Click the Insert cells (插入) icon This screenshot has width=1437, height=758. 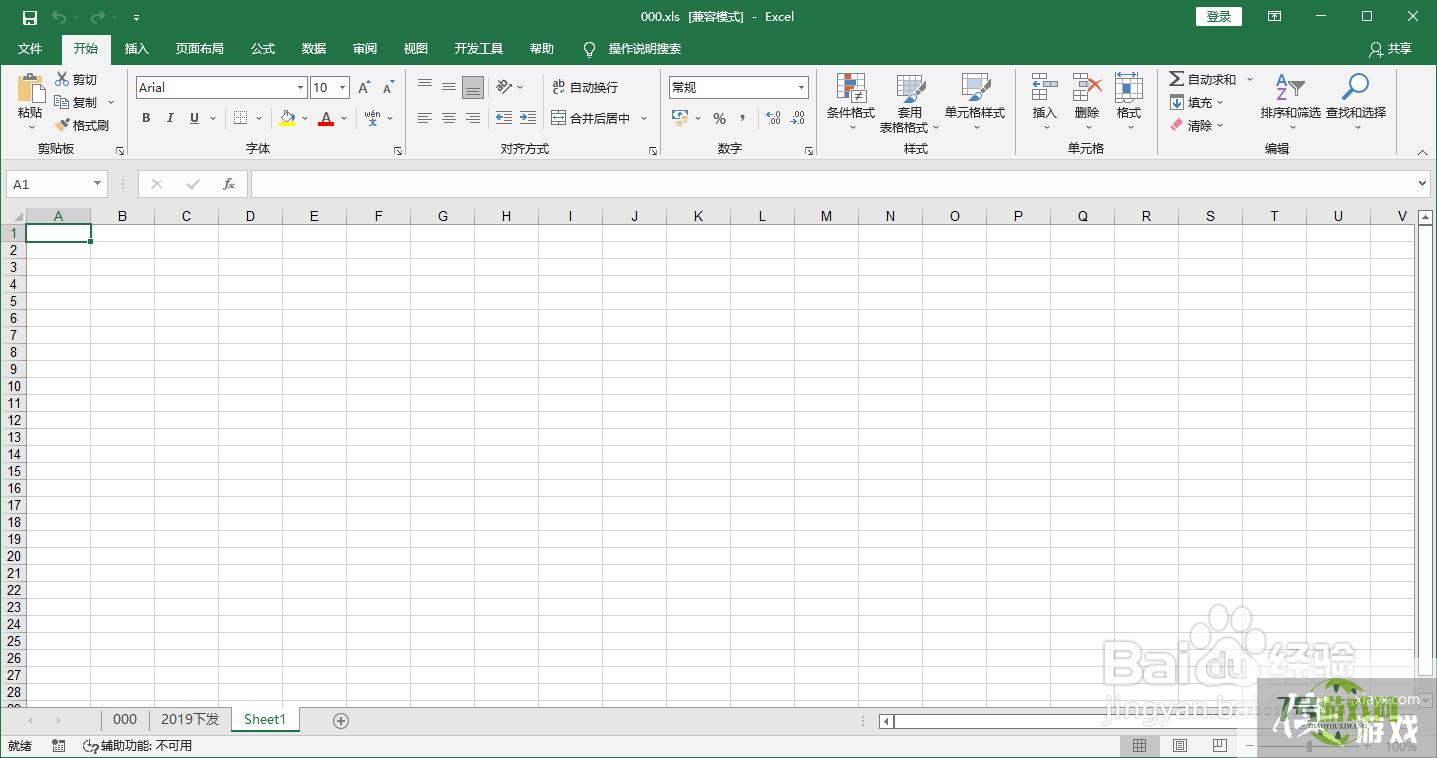1044,88
